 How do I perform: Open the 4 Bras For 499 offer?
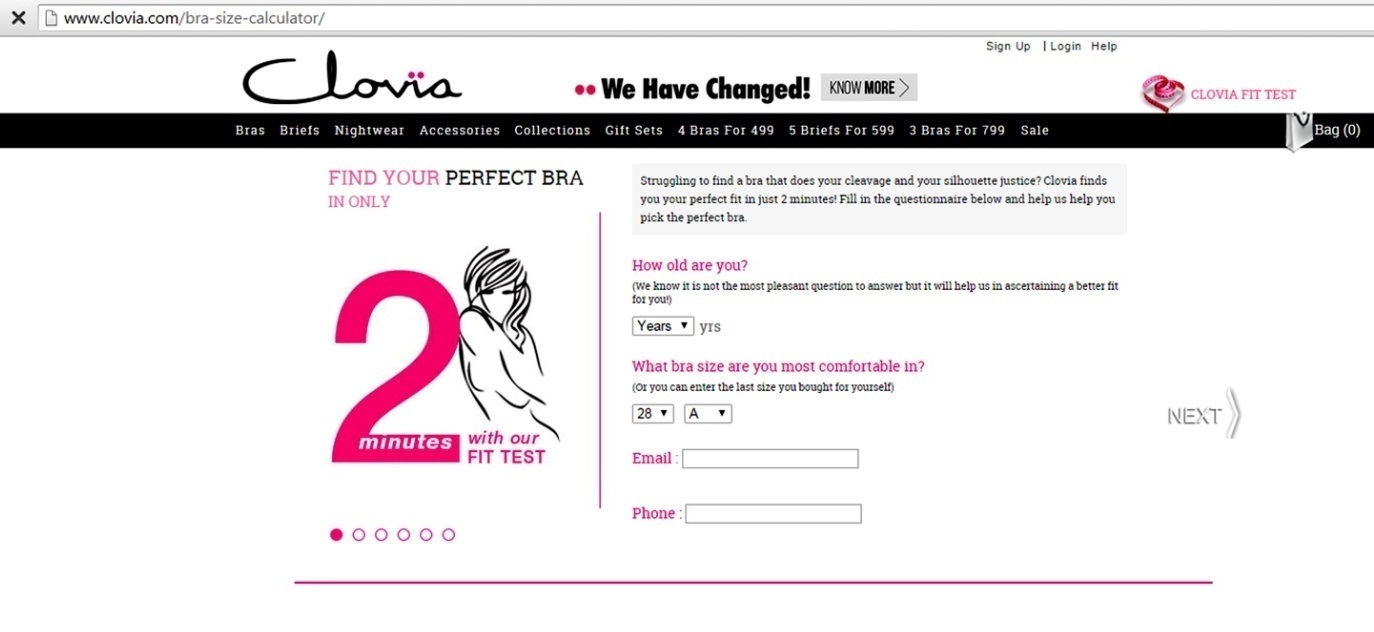(x=726, y=130)
